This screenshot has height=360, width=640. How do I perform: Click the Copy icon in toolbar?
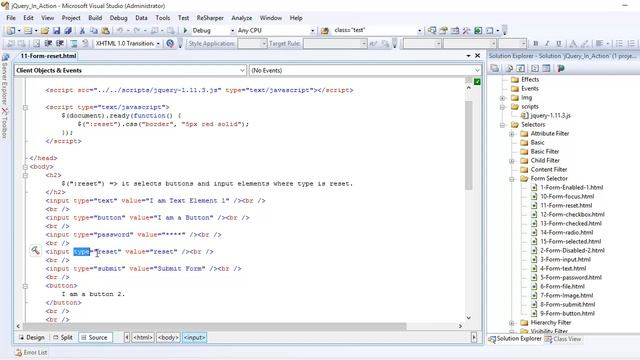pyautogui.click(x=94, y=31)
